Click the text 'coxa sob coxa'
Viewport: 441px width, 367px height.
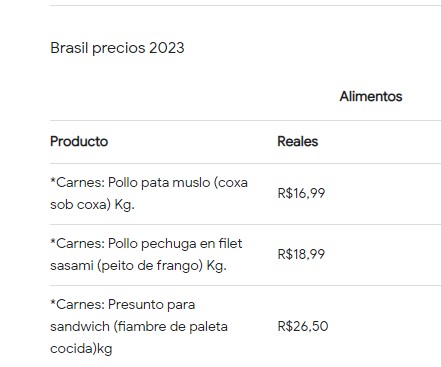[x=149, y=194]
